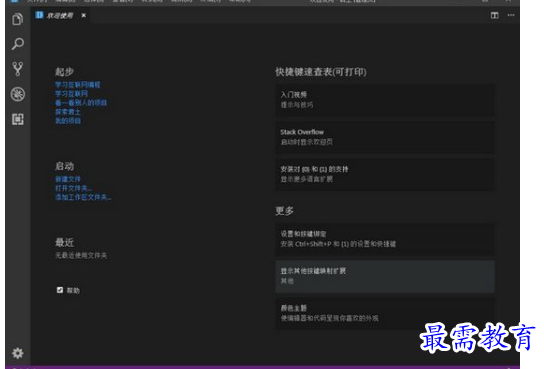Click the 打开文件夹... link
This screenshot has height=369, width=544.
pyautogui.click(x=74, y=188)
